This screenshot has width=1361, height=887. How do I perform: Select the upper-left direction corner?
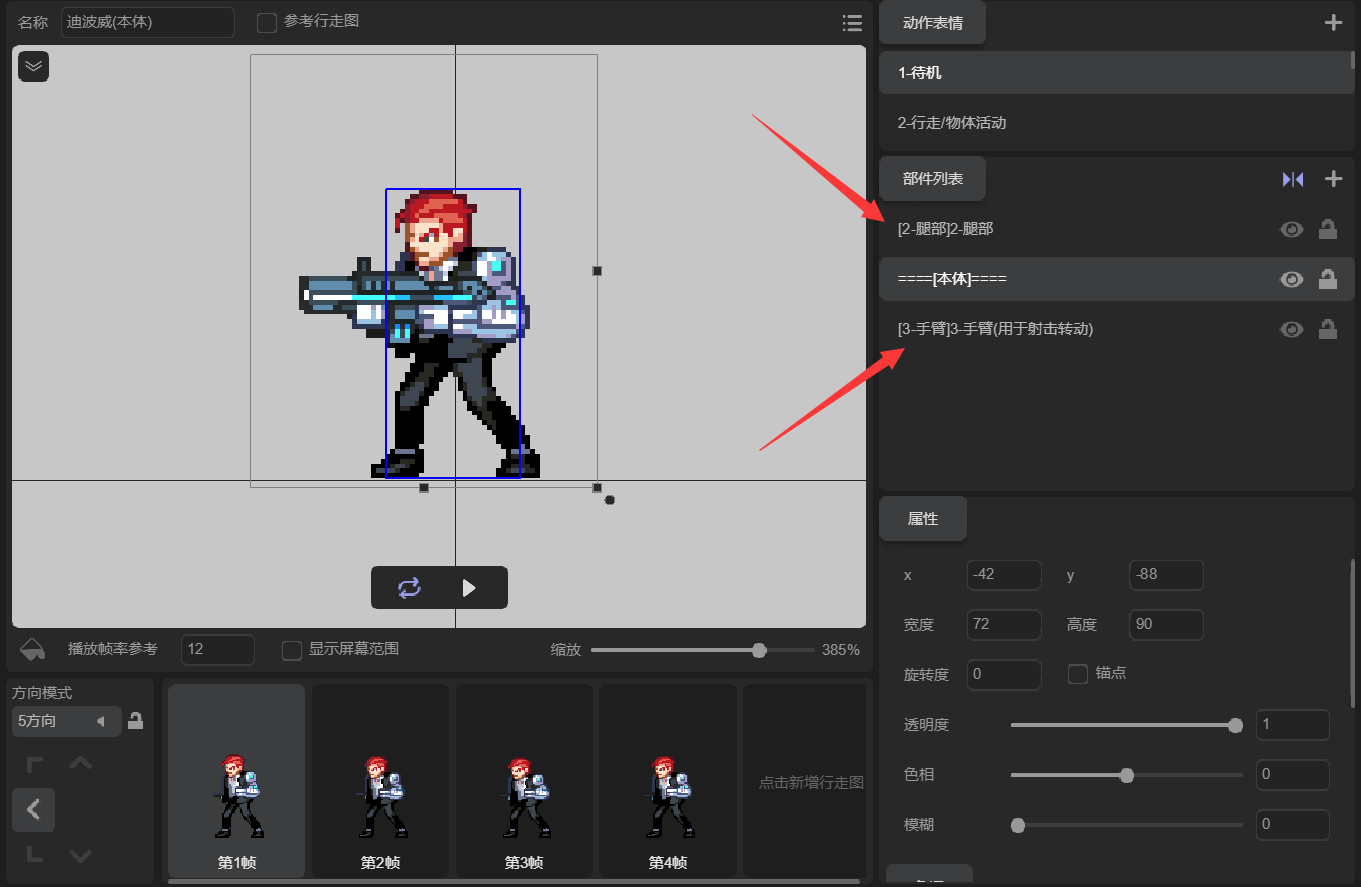[x=34, y=765]
